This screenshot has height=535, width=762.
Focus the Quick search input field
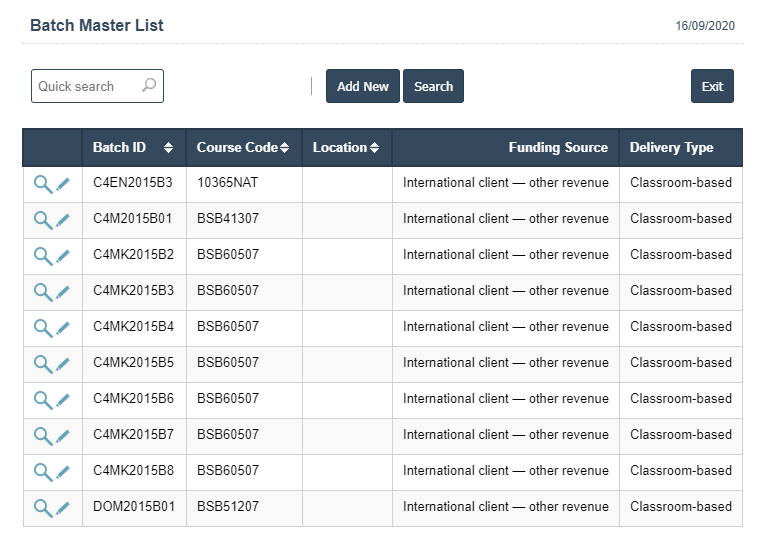coord(85,86)
